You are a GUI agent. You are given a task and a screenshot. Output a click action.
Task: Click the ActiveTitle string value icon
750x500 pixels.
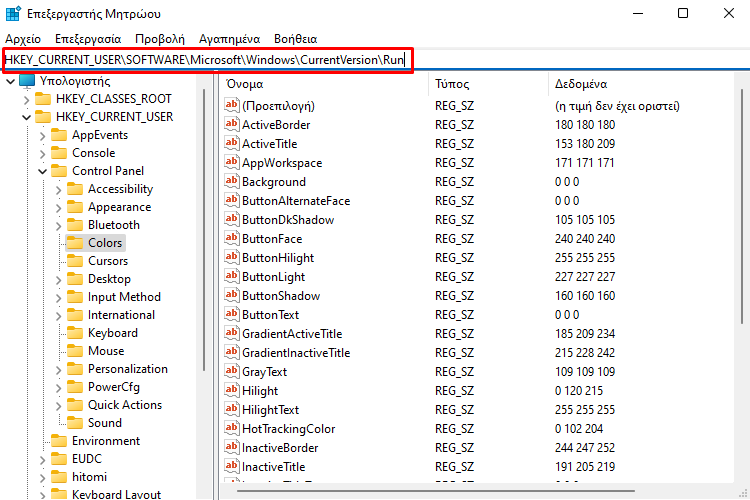click(232, 143)
